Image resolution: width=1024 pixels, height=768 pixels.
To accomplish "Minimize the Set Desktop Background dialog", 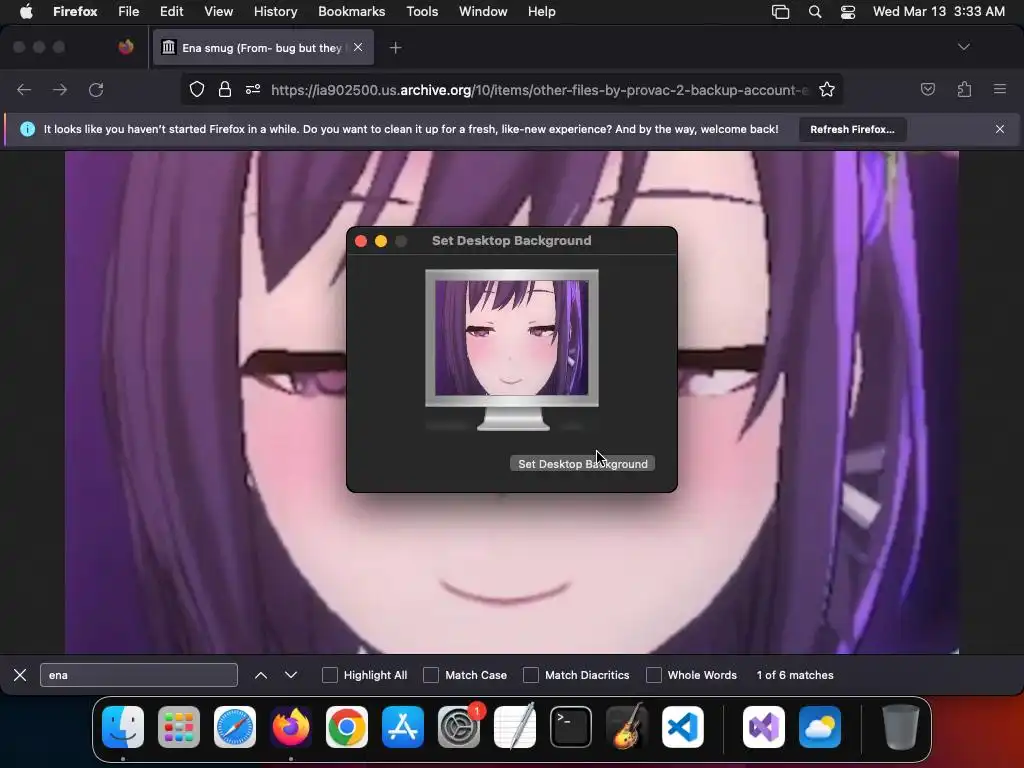I will click(x=381, y=241).
